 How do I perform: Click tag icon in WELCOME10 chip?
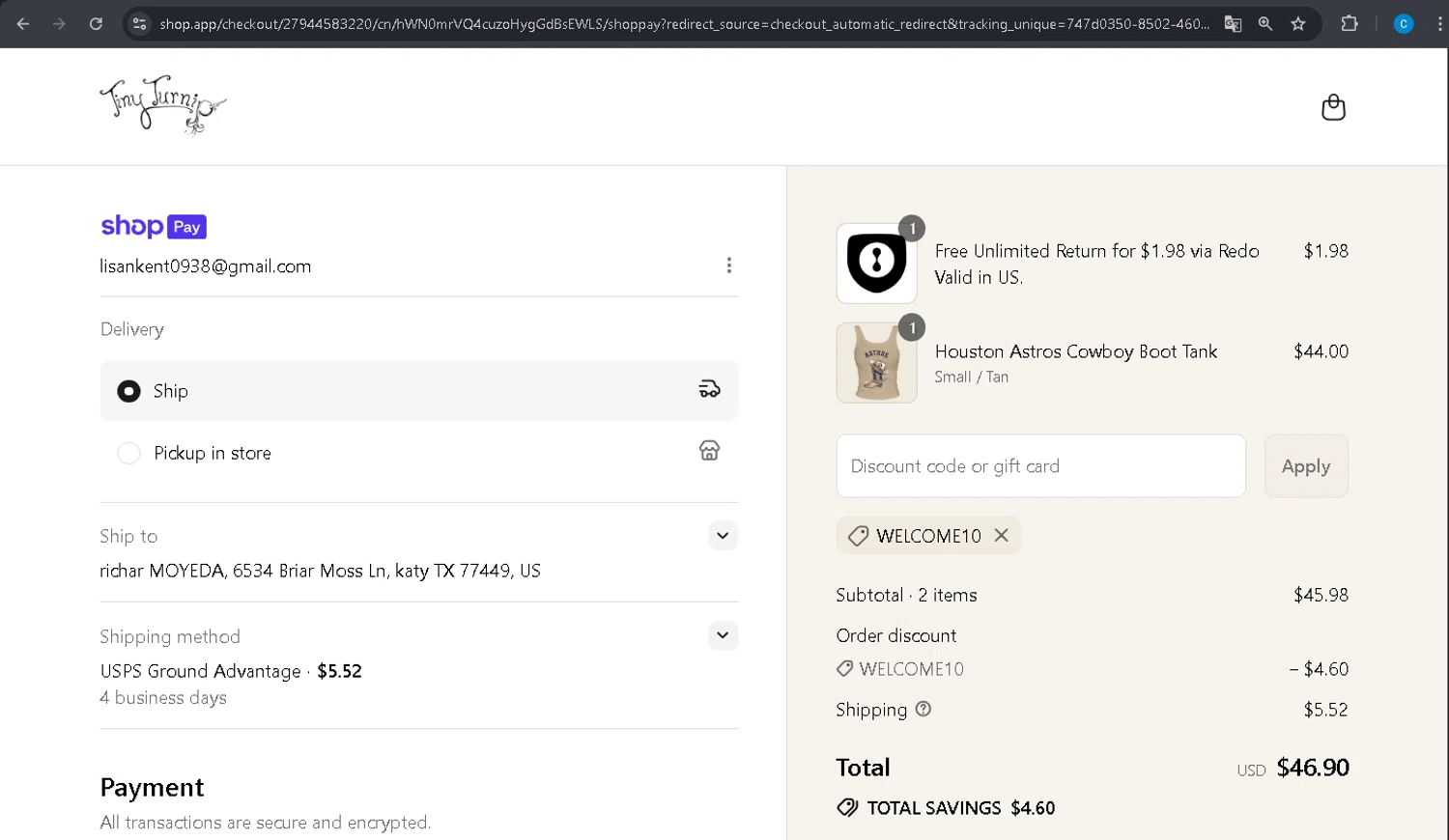(x=858, y=536)
